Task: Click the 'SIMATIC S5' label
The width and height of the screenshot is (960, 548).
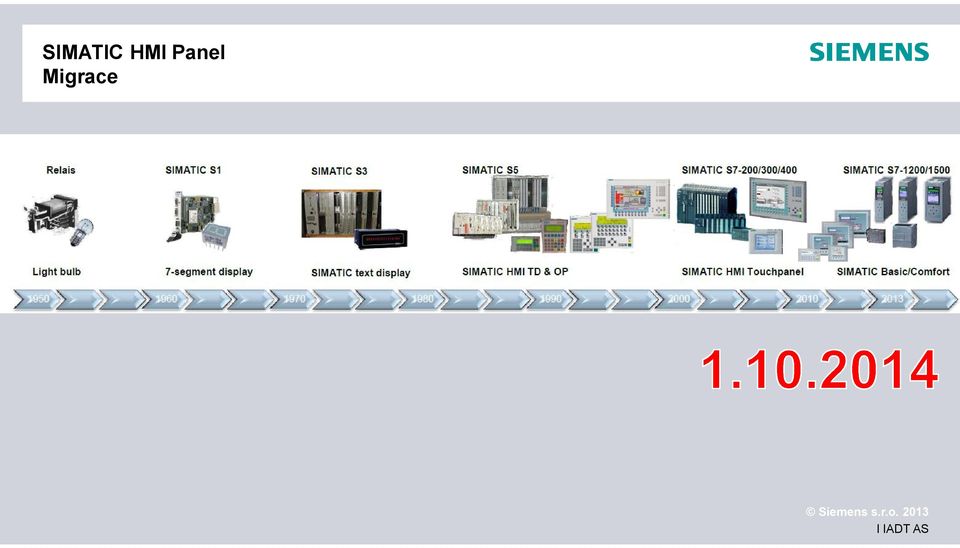Action: [x=490, y=170]
